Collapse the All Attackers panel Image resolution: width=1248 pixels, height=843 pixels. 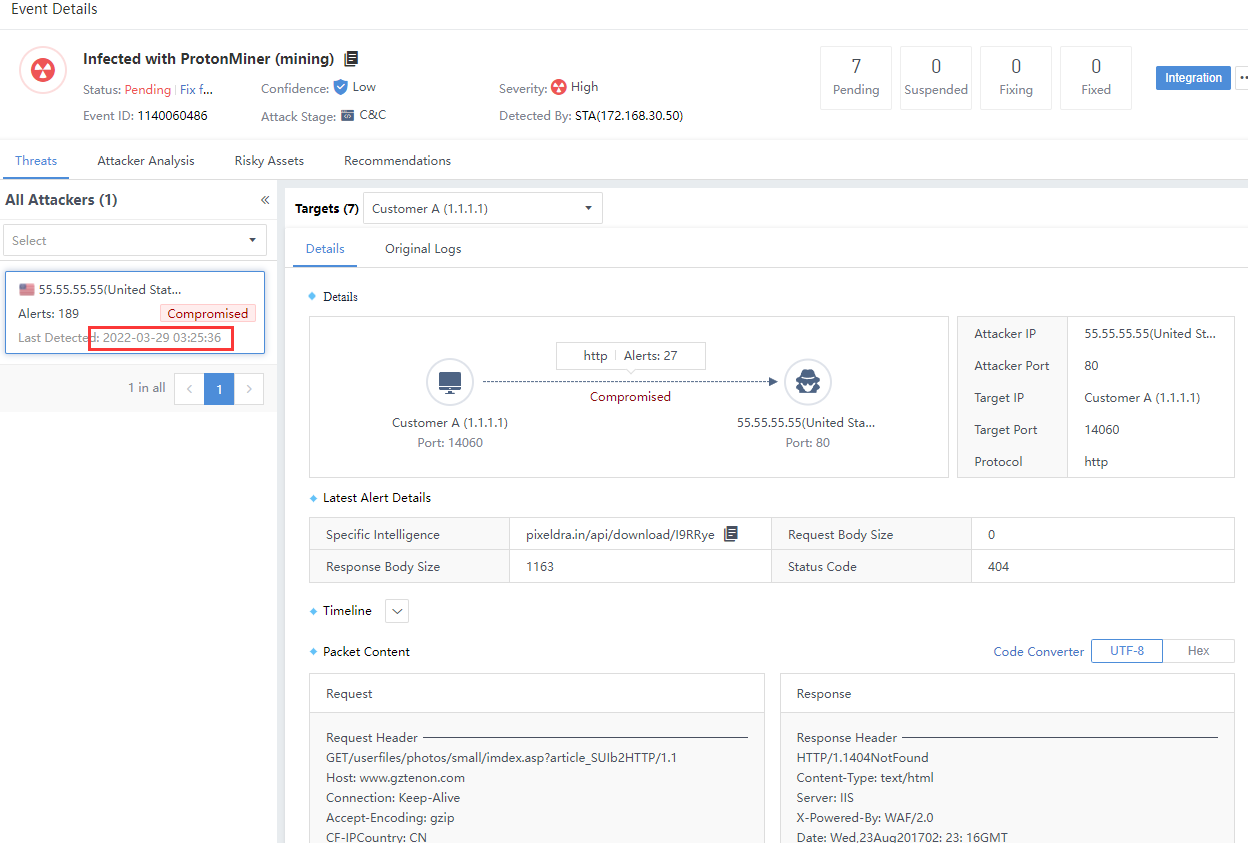(265, 200)
